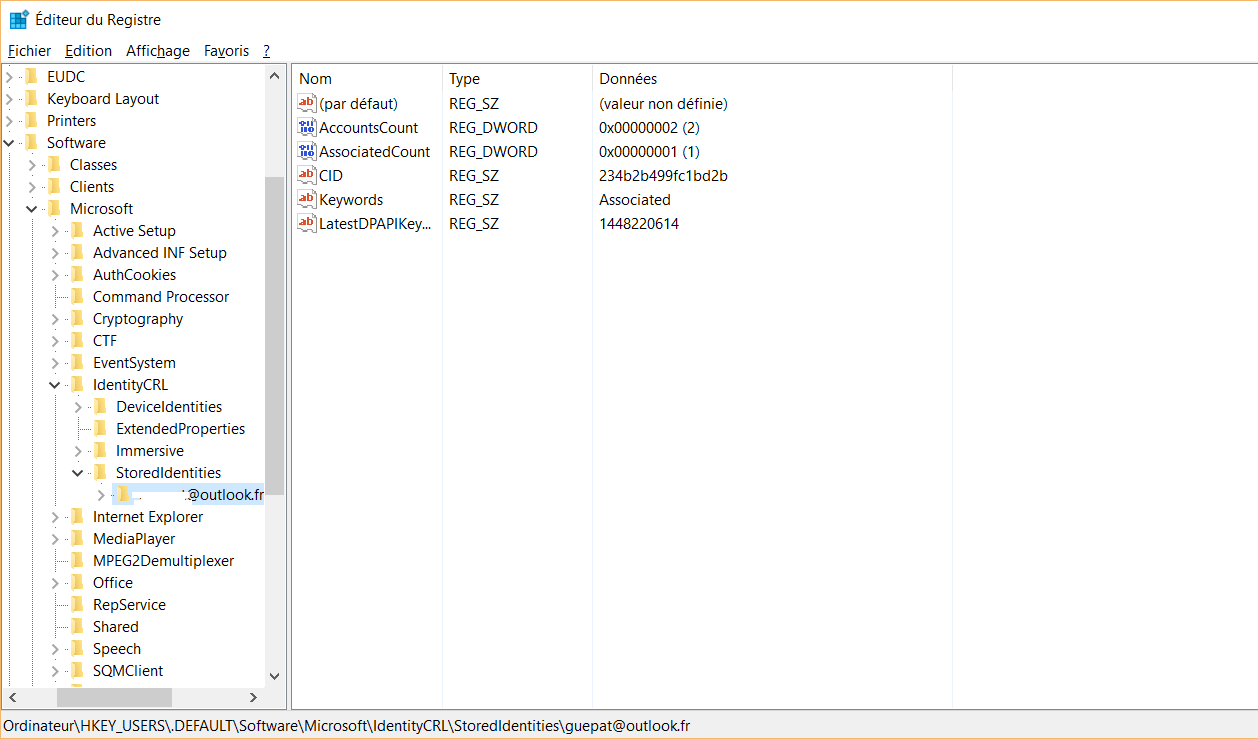Click the AssociatedCount DWORD value icon
The image size is (1258, 739).
pos(307,151)
